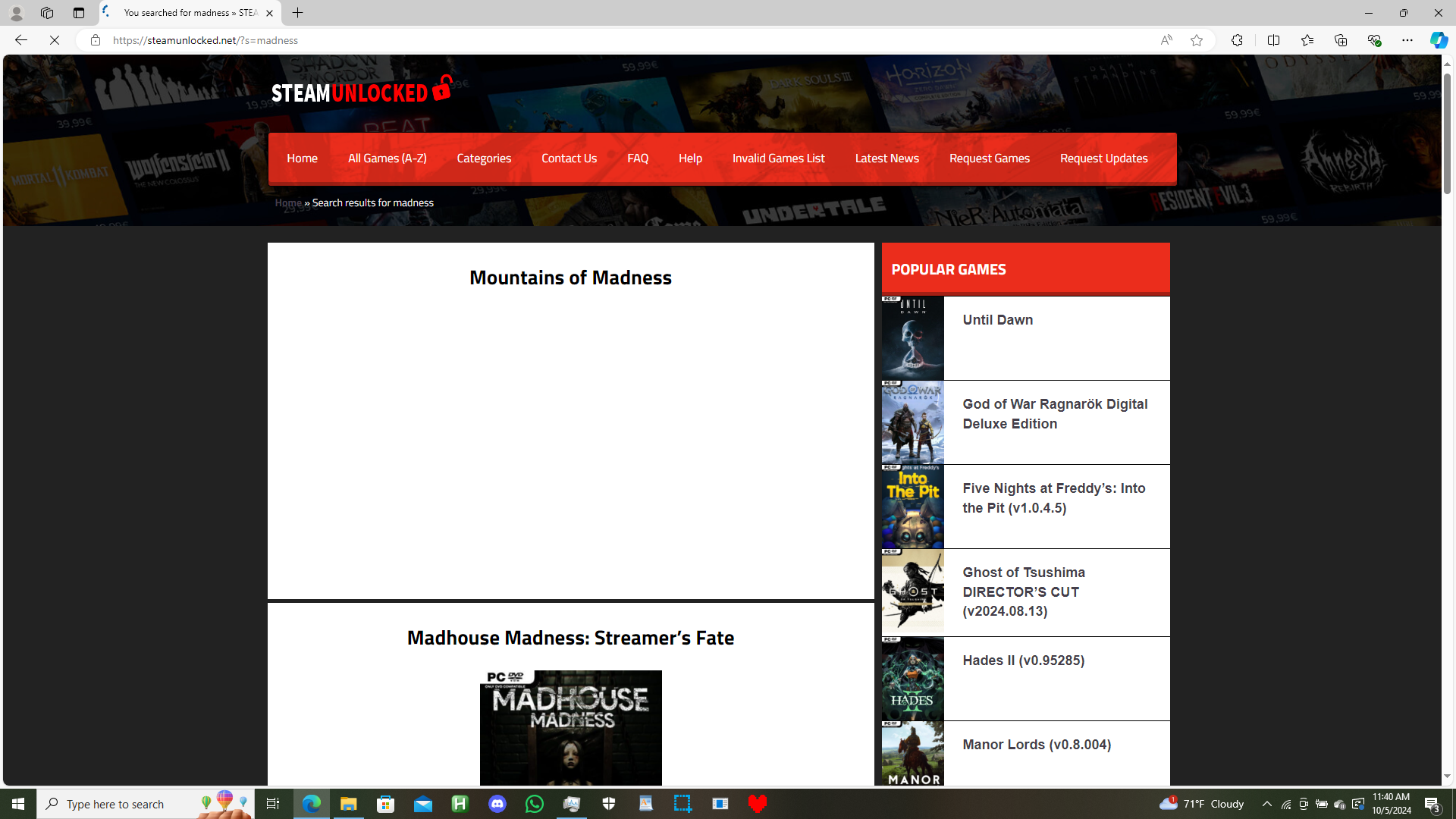
Task: Add page to favorites star icon
Action: (x=1196, y=40)
